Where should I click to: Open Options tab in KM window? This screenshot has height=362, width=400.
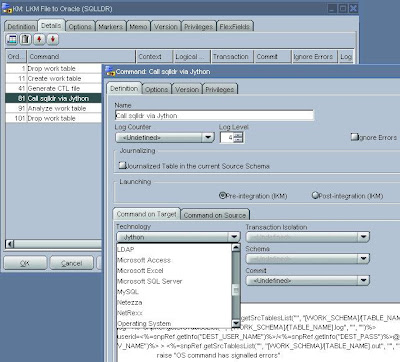coord(80,26)
